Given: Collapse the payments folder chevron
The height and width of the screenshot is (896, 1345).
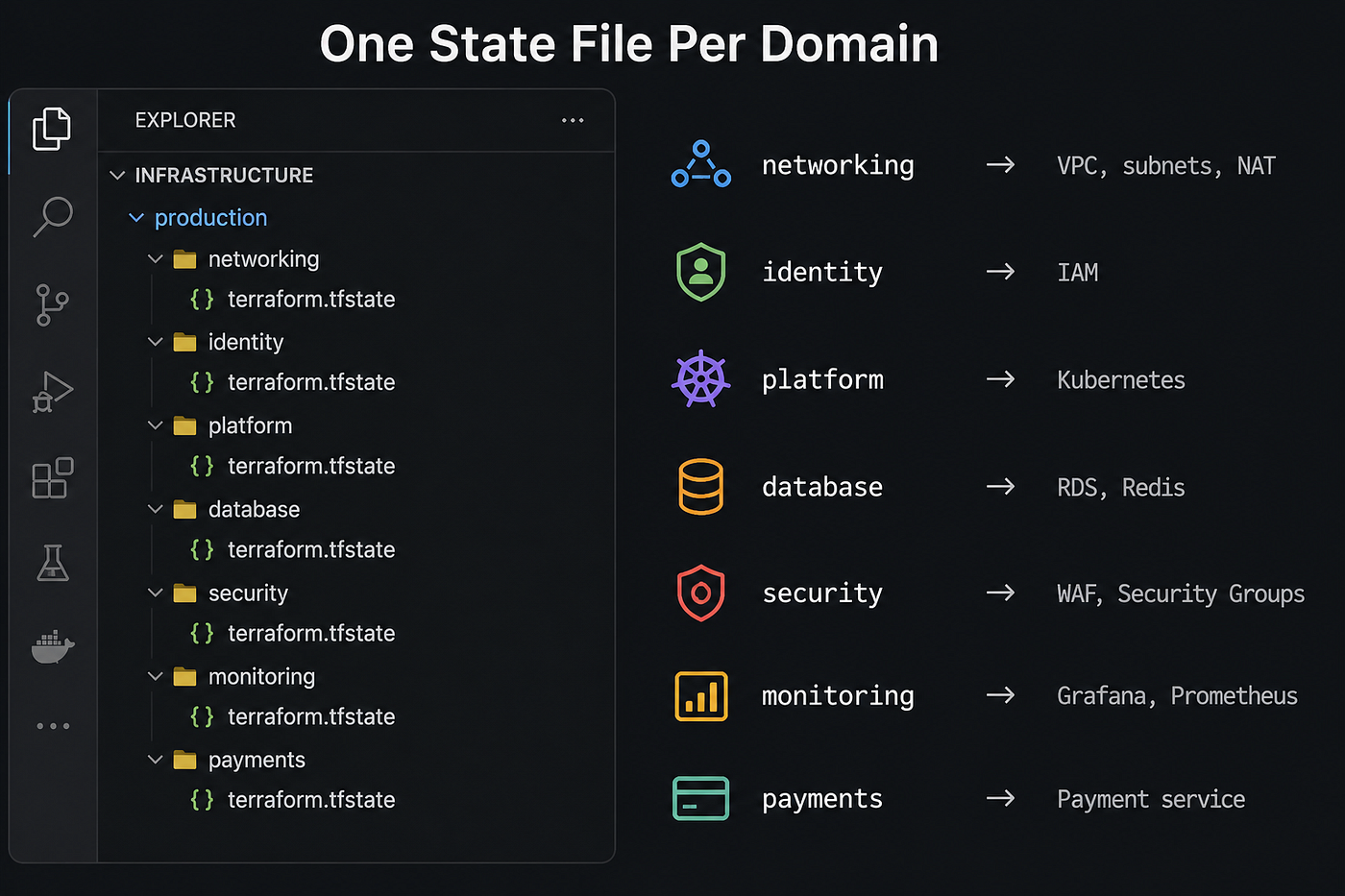Looking at the screenshot, I should coord(156,760).
